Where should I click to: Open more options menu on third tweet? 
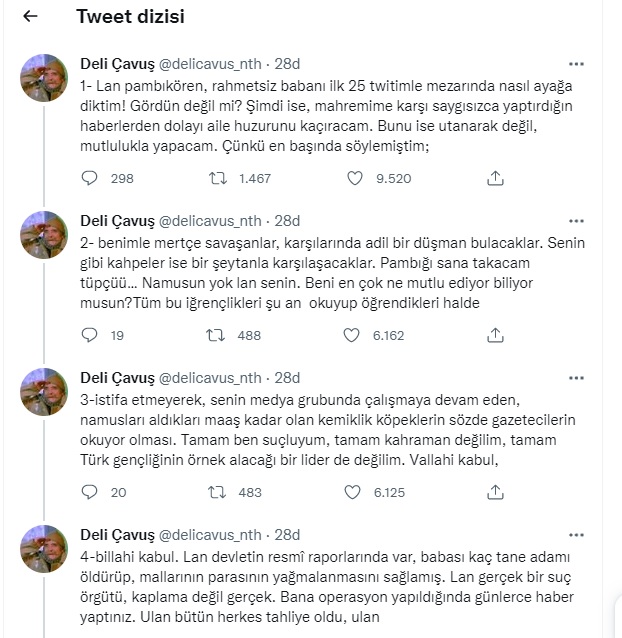[576, 377]
